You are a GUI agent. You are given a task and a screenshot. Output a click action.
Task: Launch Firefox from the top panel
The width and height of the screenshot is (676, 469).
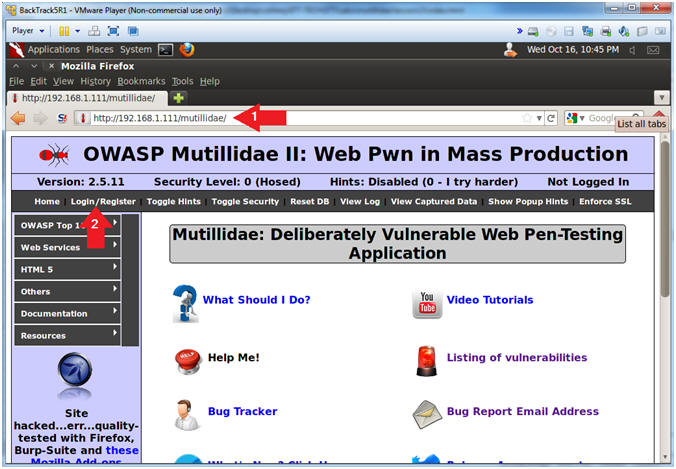187,50
